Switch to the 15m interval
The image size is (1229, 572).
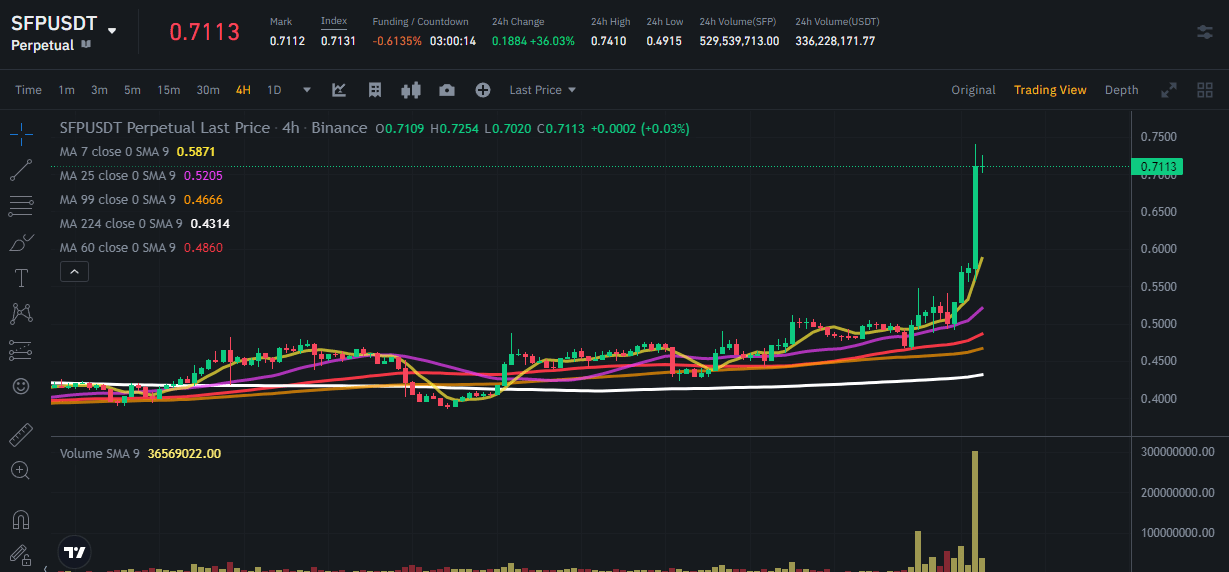[168, 90]
